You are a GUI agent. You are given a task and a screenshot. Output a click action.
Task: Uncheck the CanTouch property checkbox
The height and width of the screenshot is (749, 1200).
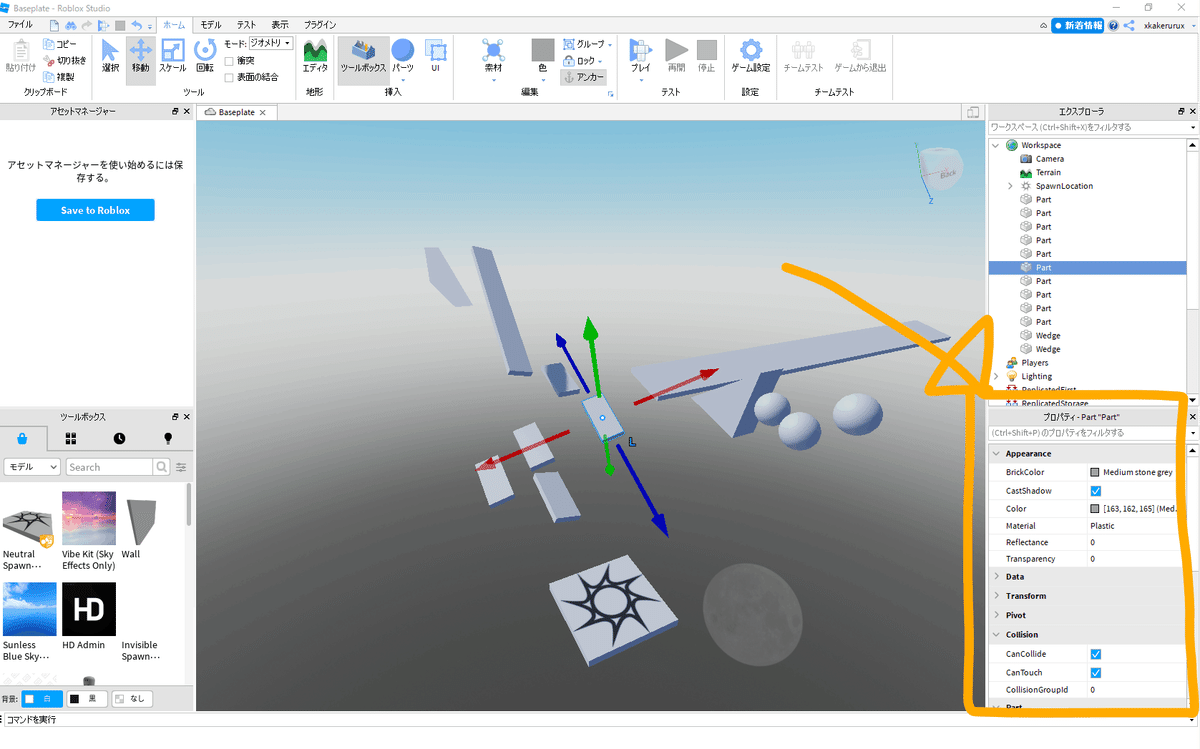coord(1095,673)
